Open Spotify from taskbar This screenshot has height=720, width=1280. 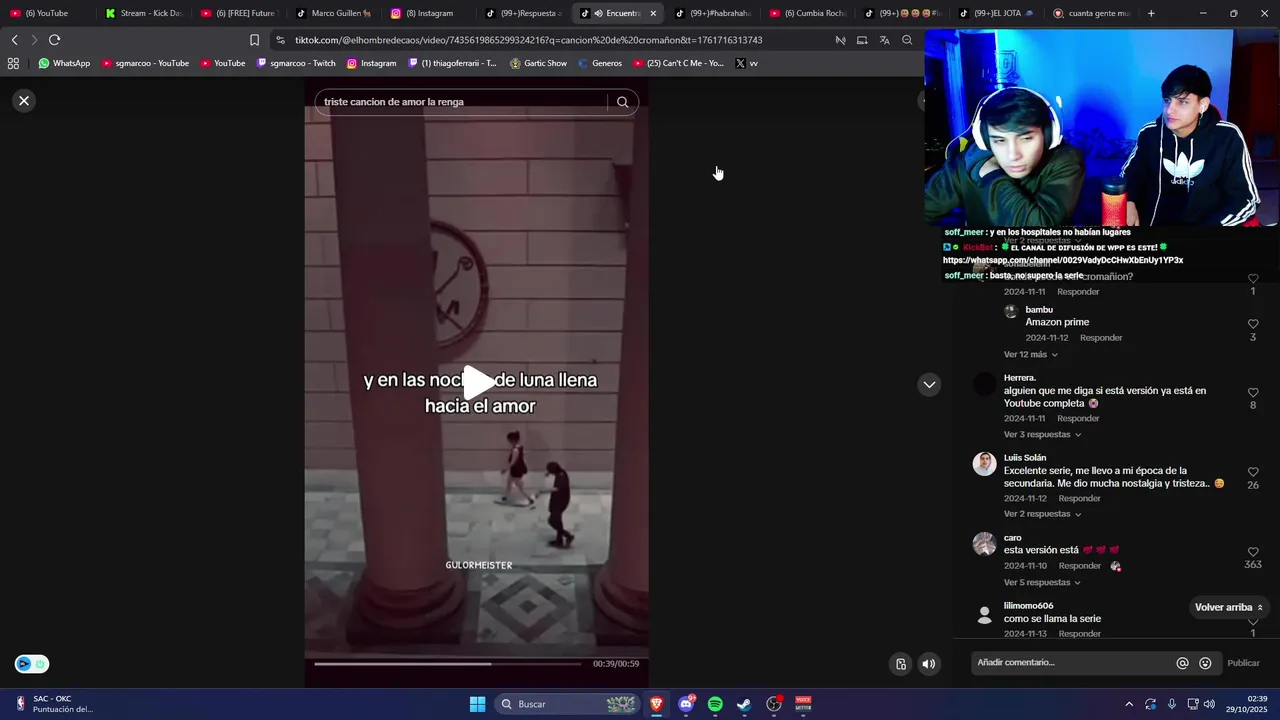(x=715, y=704)
